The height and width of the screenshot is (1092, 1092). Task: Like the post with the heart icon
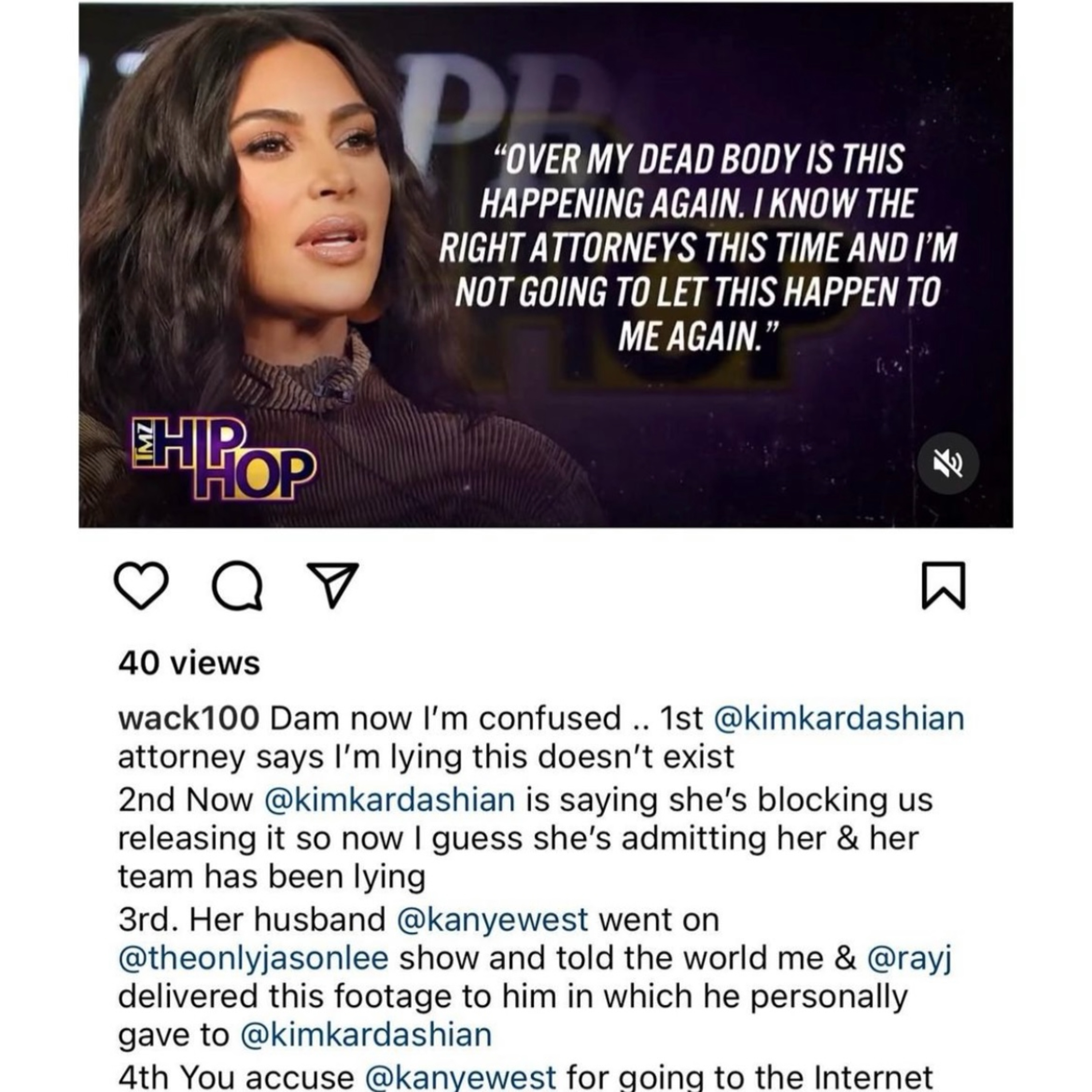(141, 586)
